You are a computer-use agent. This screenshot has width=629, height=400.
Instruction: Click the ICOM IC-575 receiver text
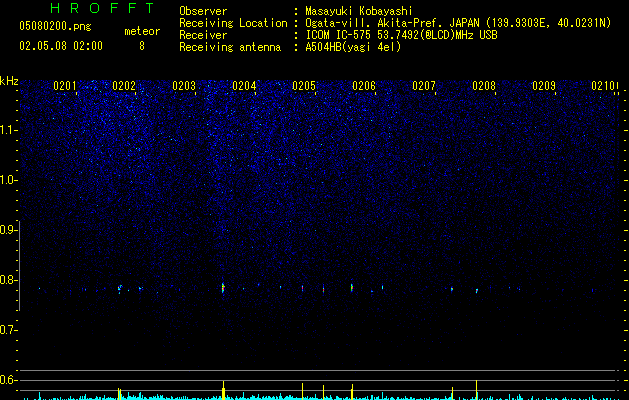[x=401, y=35]
